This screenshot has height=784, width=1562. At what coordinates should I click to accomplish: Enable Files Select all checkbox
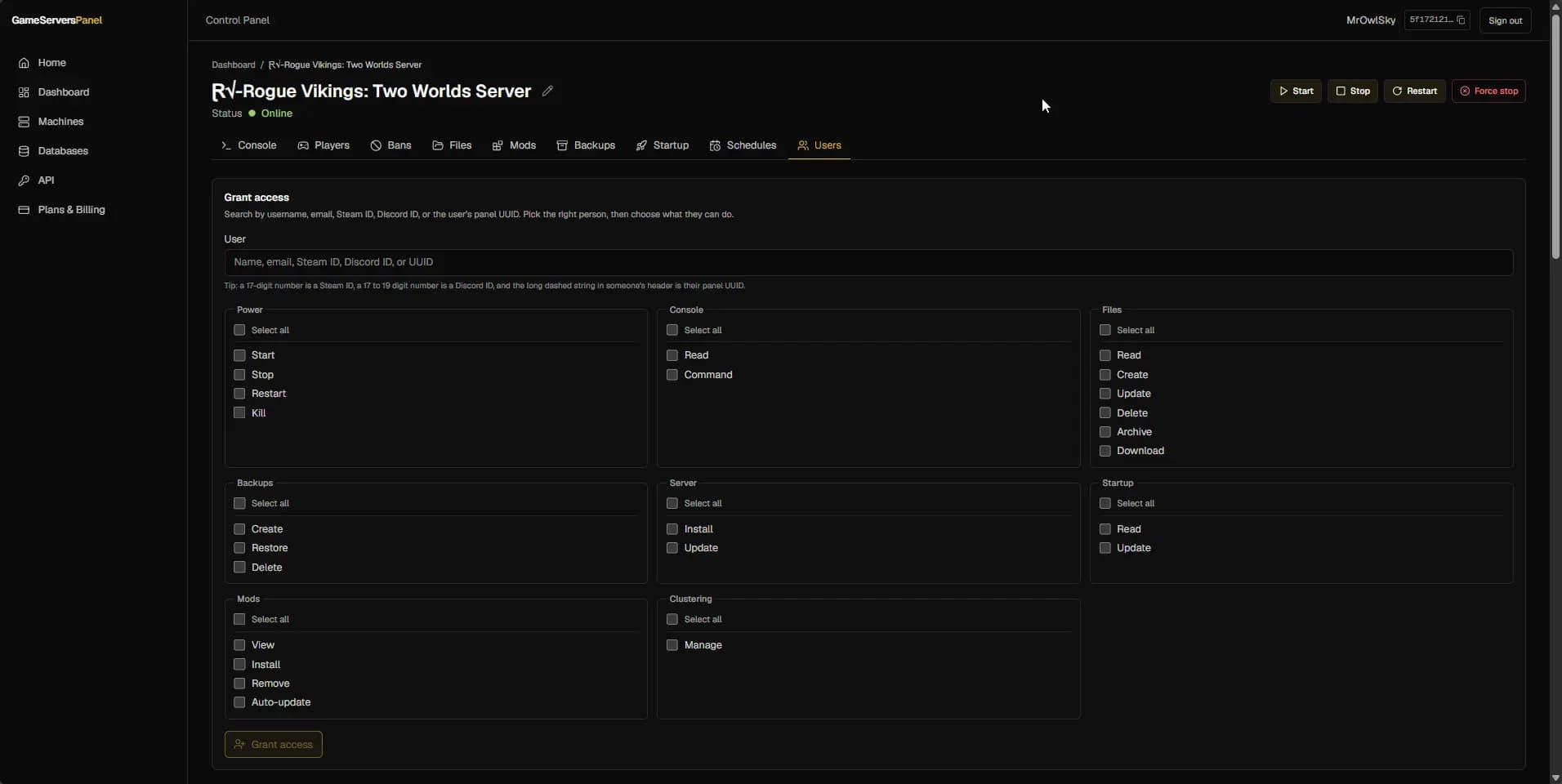pyautogui.click(x=1105, y=330)
